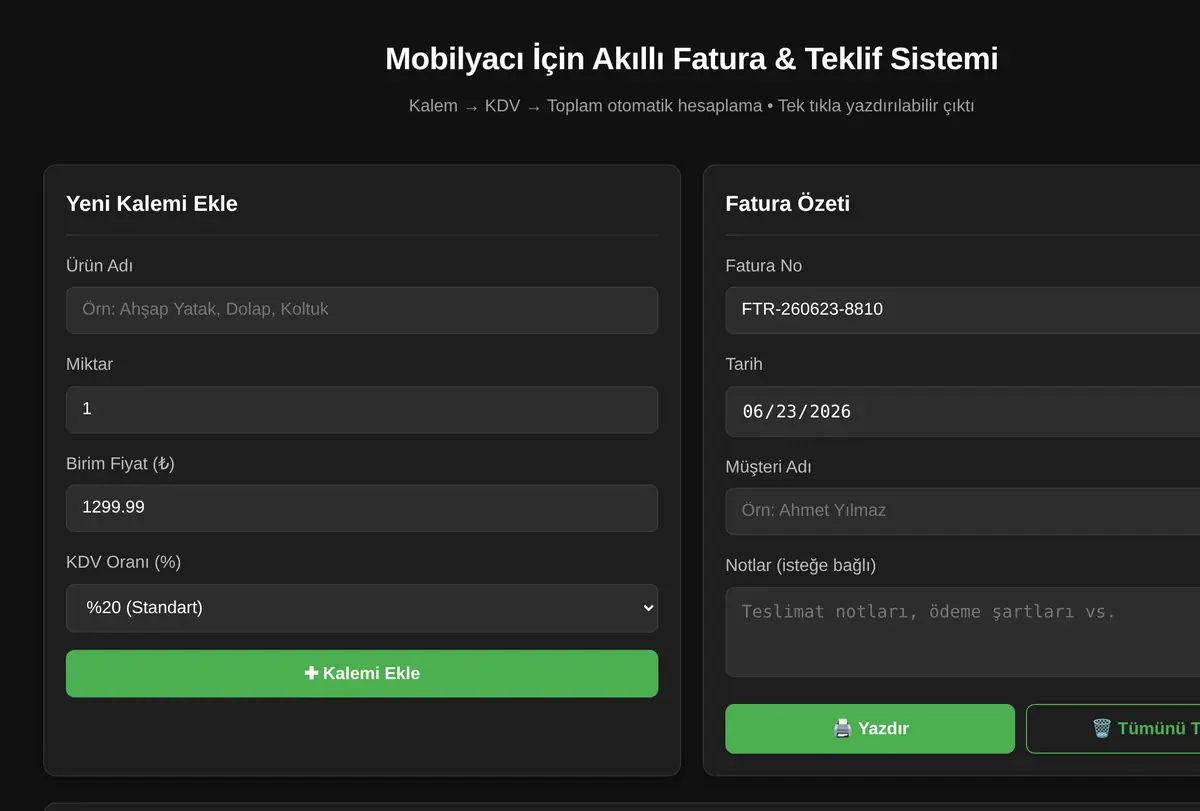The image size is (1200, 811).
Task: Click the 'Müşteri Adı' label
Action: [x=768, y=466]
